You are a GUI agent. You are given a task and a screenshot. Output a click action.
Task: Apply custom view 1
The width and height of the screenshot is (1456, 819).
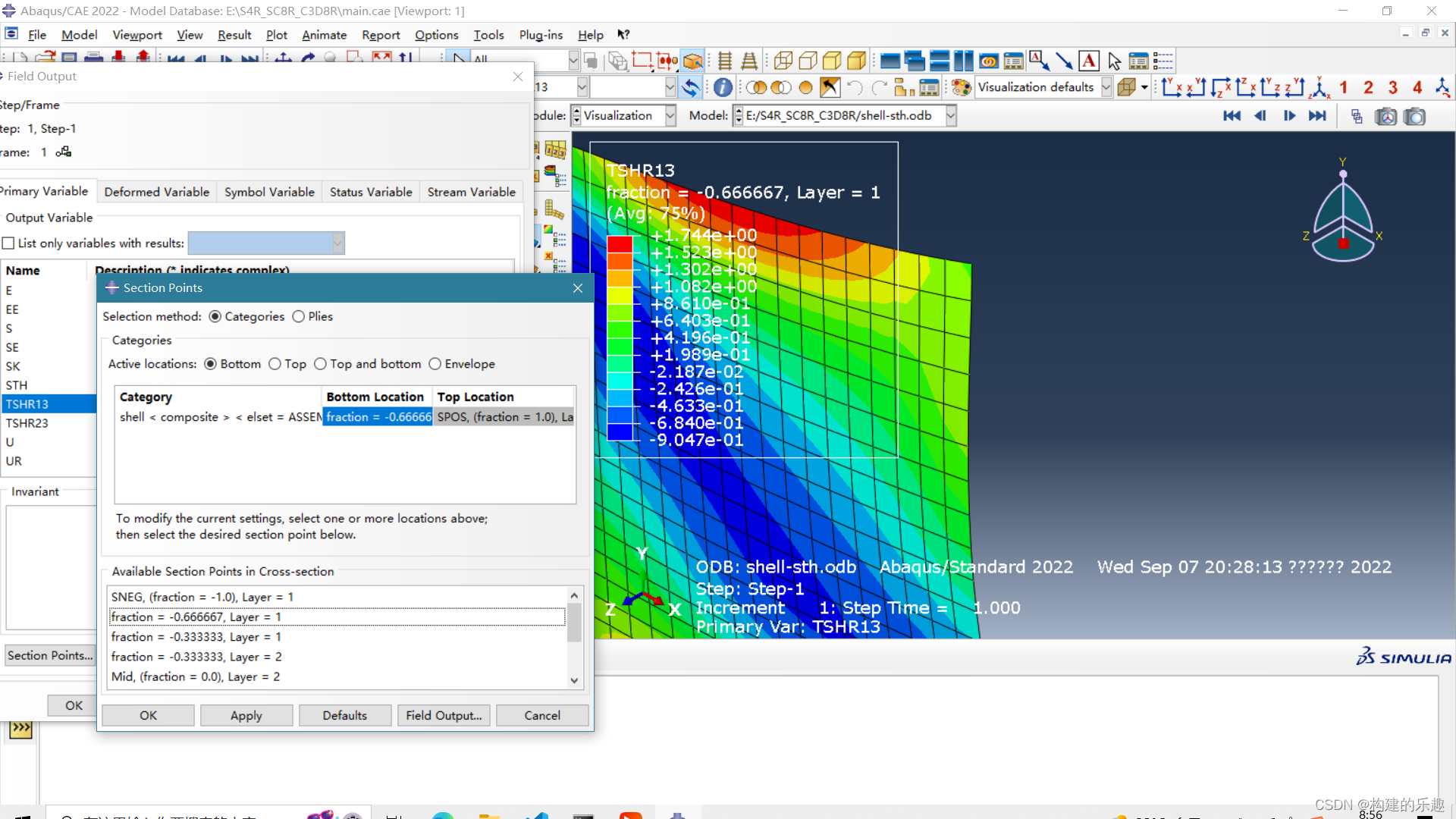(1344, 87)
